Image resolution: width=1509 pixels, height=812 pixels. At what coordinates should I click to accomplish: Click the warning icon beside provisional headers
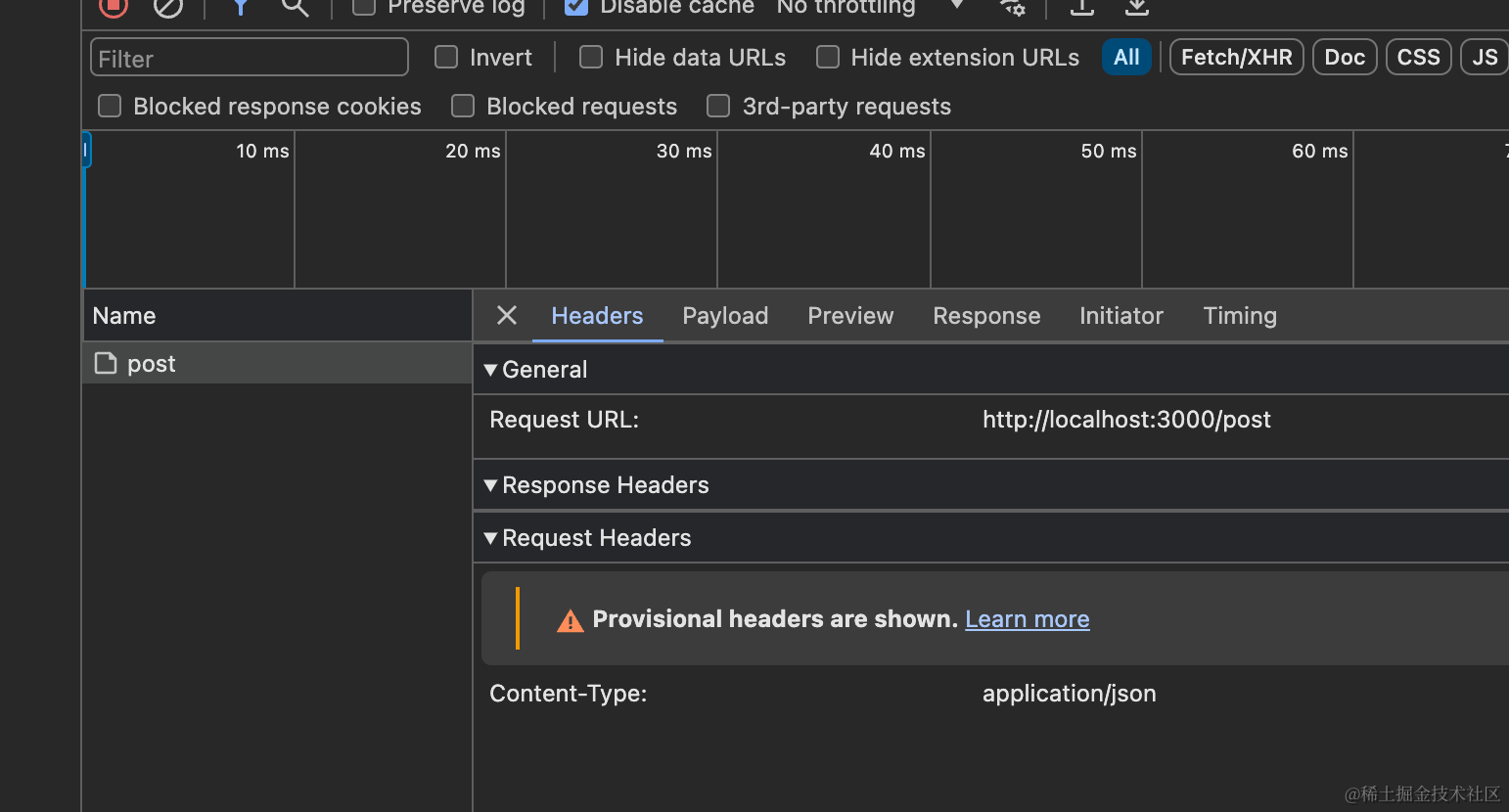(x=570, y=619)
